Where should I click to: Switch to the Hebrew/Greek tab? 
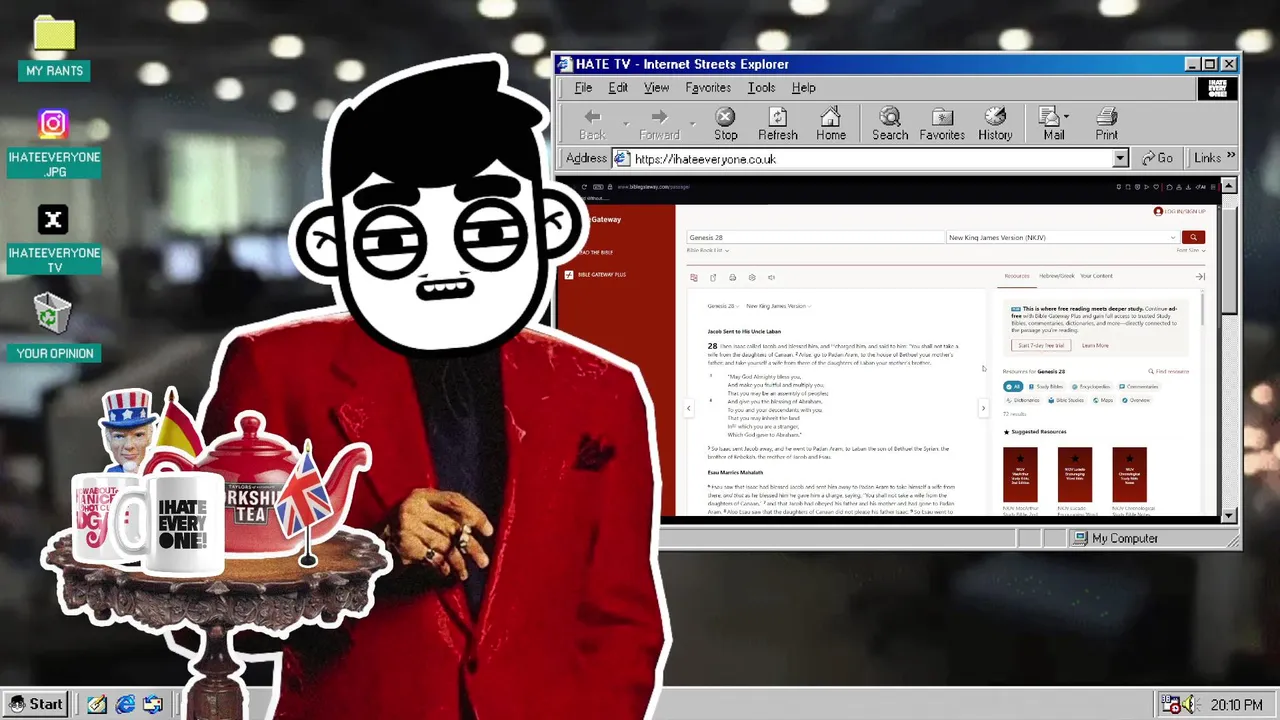pyautogui.click(x=1056, y=276)
